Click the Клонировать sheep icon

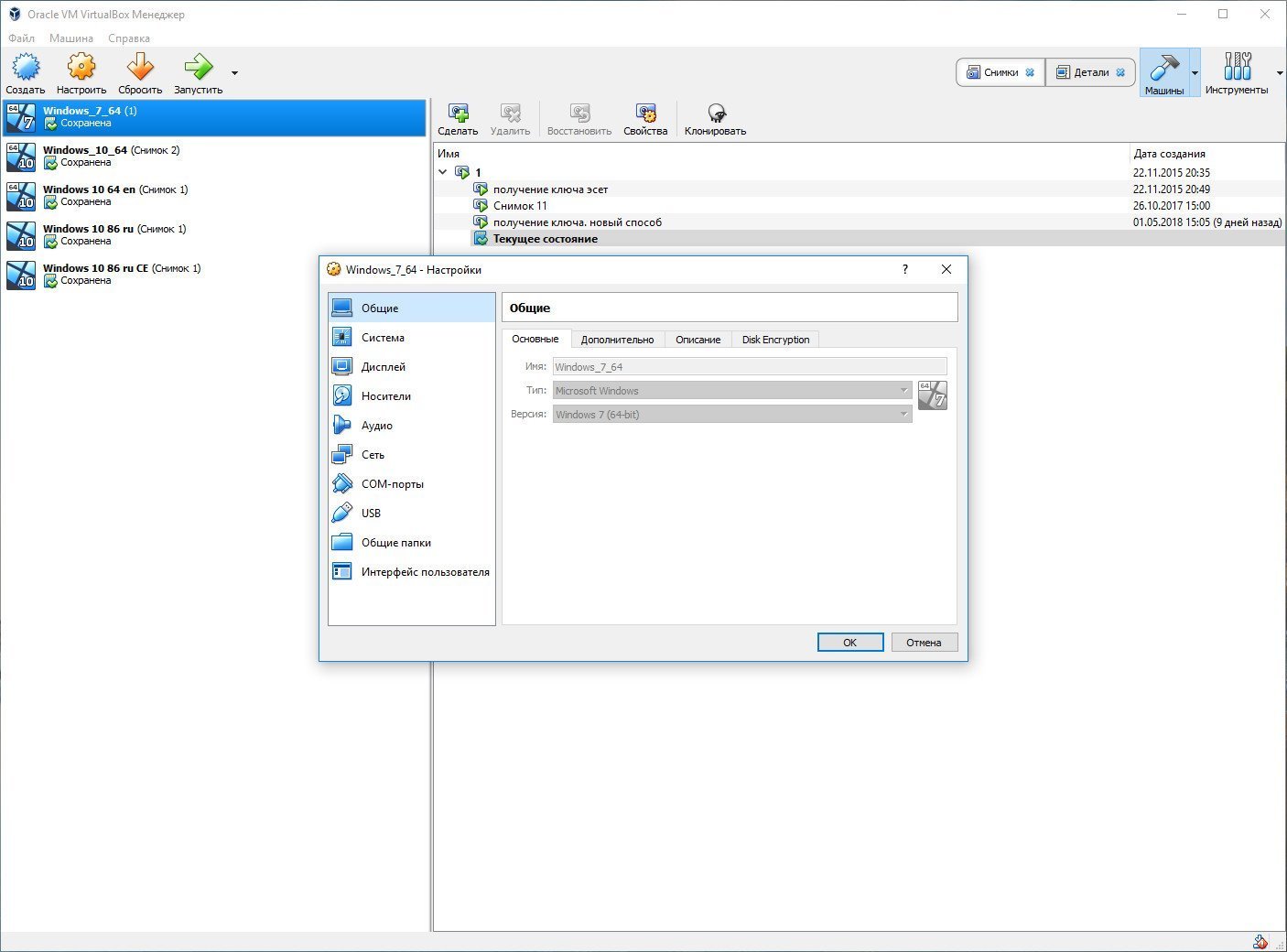tap(716, 113)
